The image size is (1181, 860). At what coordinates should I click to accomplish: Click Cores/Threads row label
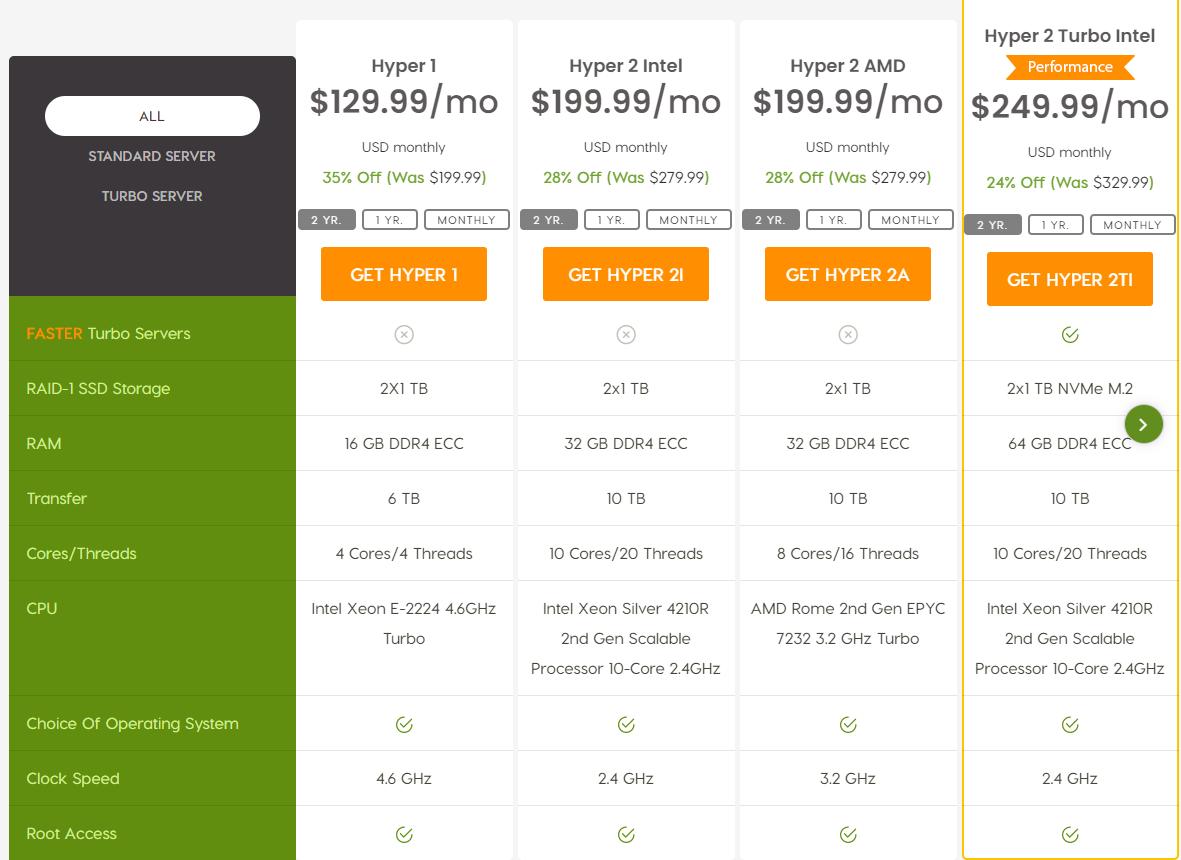click(x=81, y=554)
